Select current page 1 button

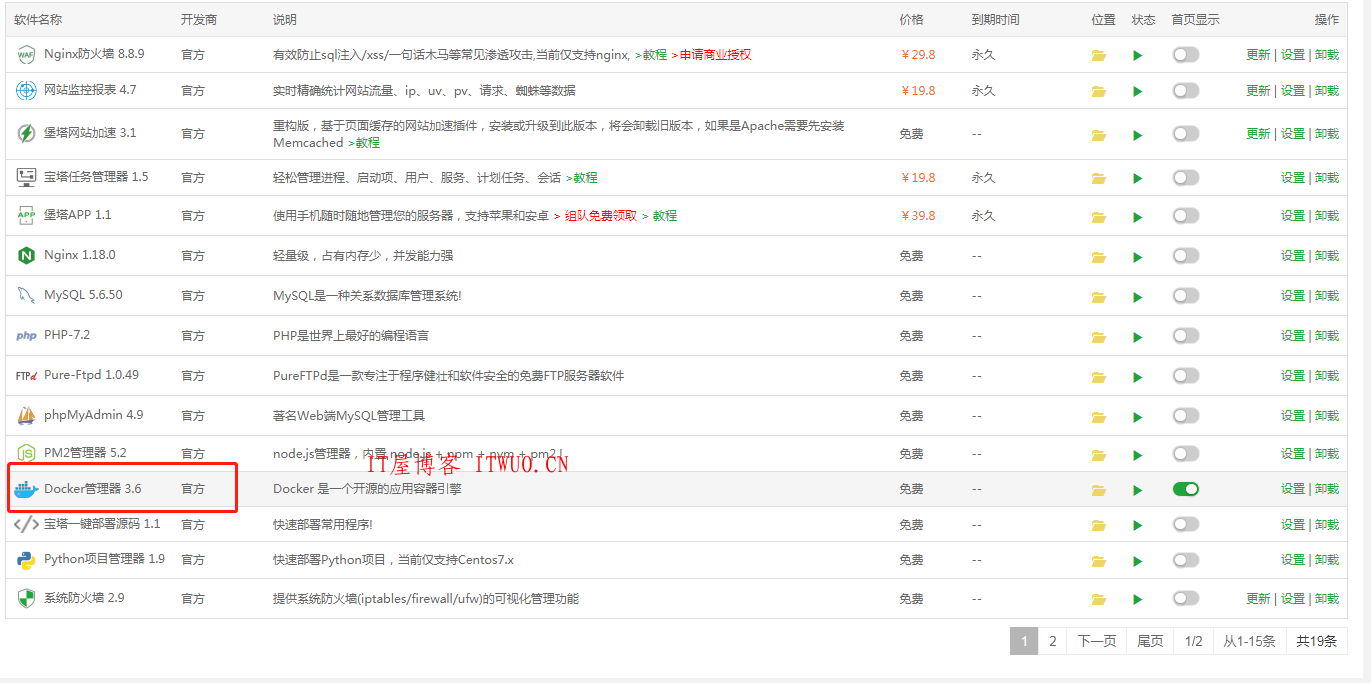1024,641
